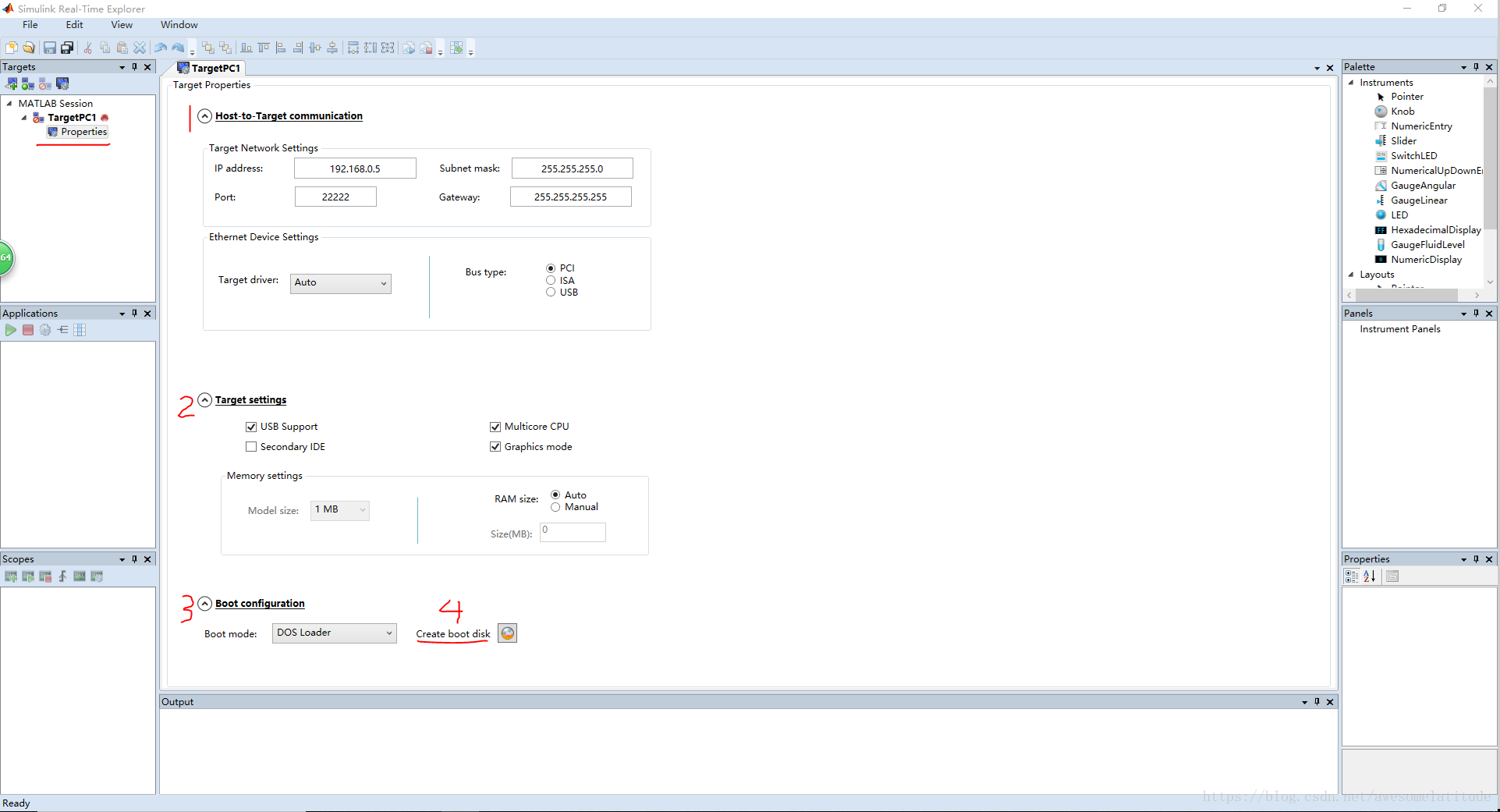This screenshot has width=1500, height=812.
Task: Open the Boot mode DOS Loader dropdown
Action: tap(335, 633)
